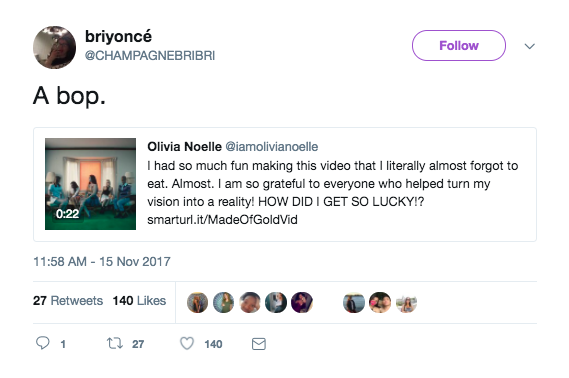The image size is (569, 378).
Task: Open the 27 Retweets list
Action: 68,301
